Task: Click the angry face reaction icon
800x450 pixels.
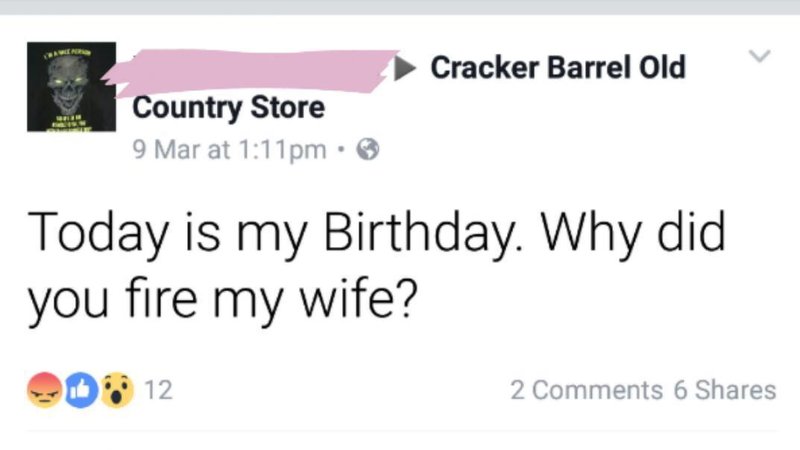Action: tap(44, 390)
